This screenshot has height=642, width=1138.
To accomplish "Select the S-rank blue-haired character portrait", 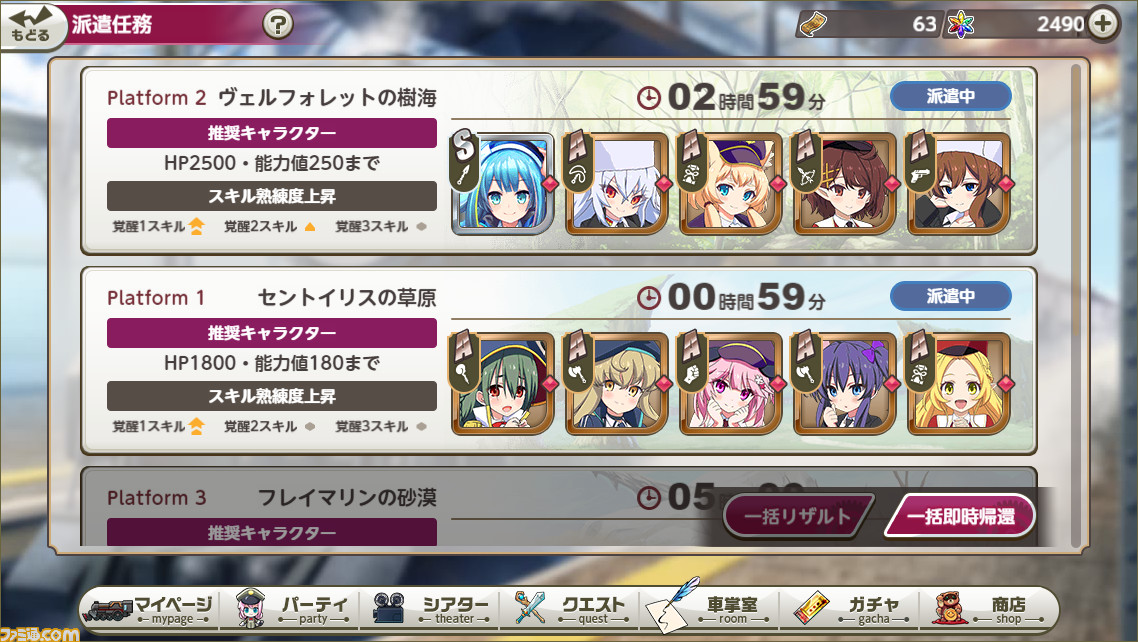I will click(x=504, y=184).
